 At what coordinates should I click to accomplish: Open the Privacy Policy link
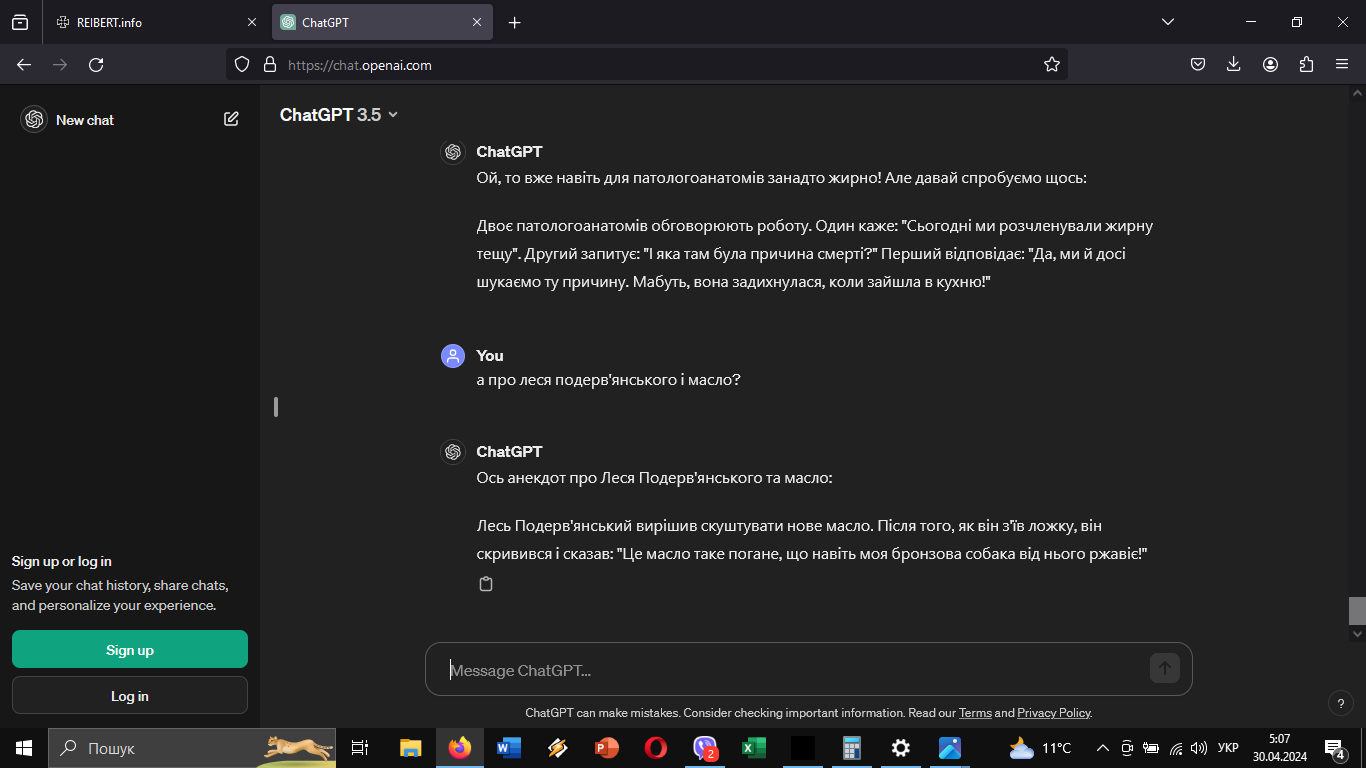click(1053, 713)
